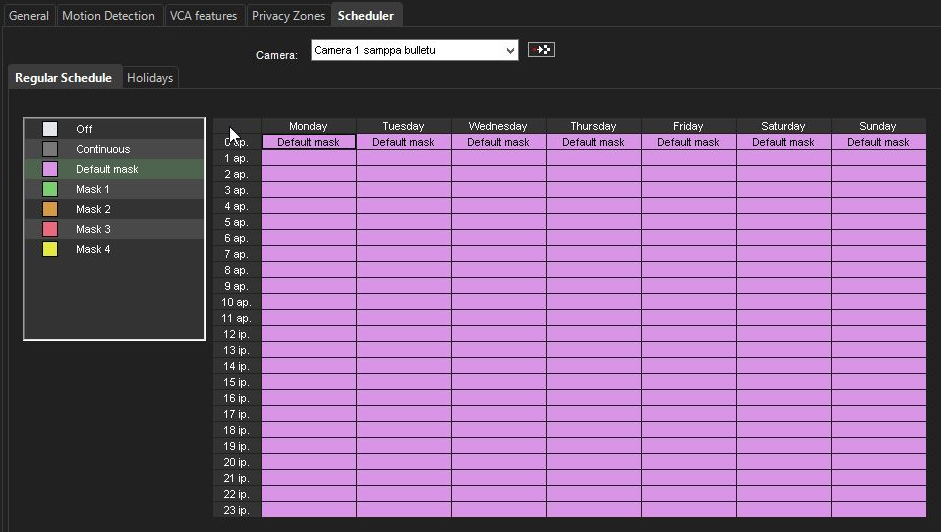Viewport: 943px width, 532px height.
Task: Select the entire Sunday column header
Action: 878,126
